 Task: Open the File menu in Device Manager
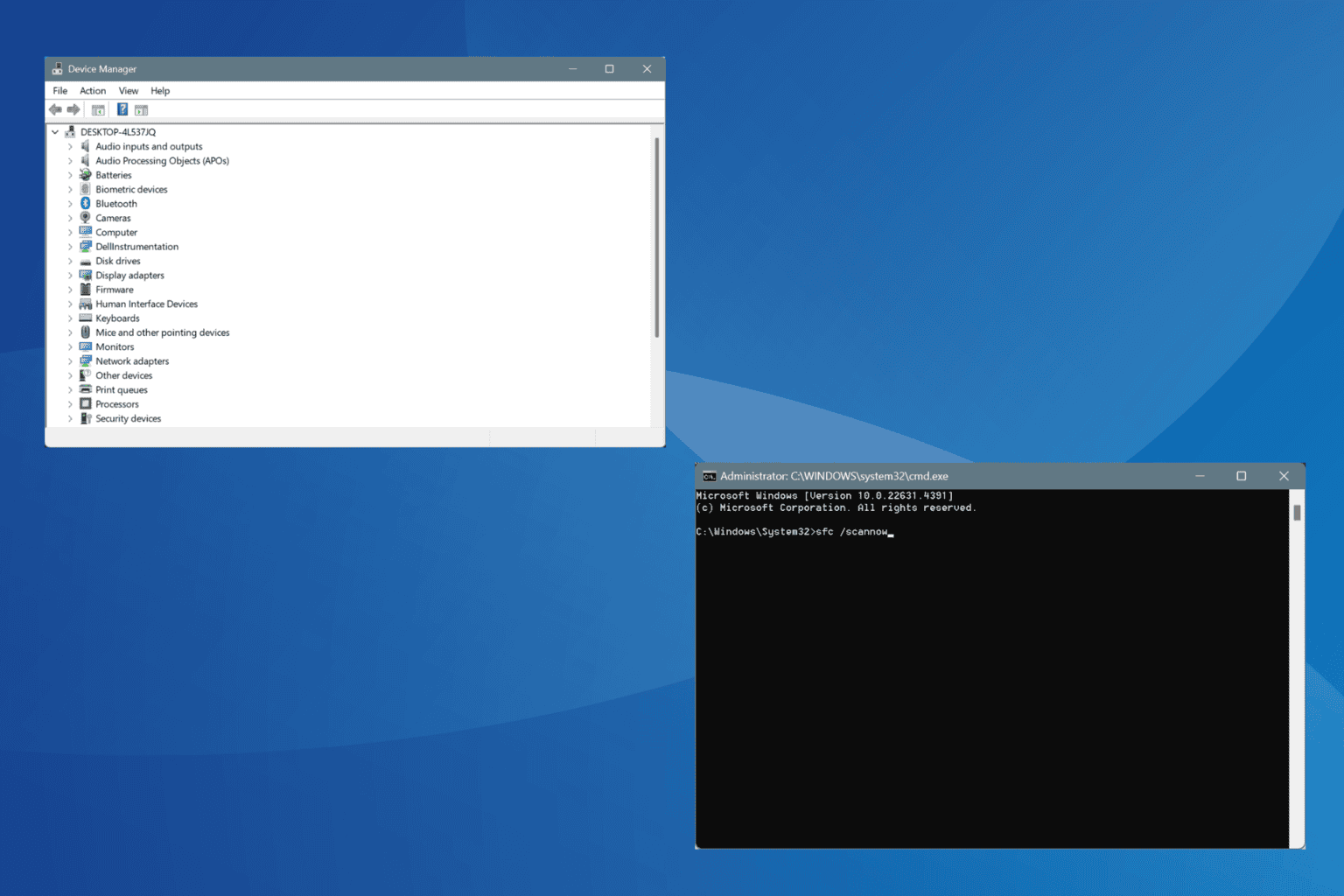59,91
